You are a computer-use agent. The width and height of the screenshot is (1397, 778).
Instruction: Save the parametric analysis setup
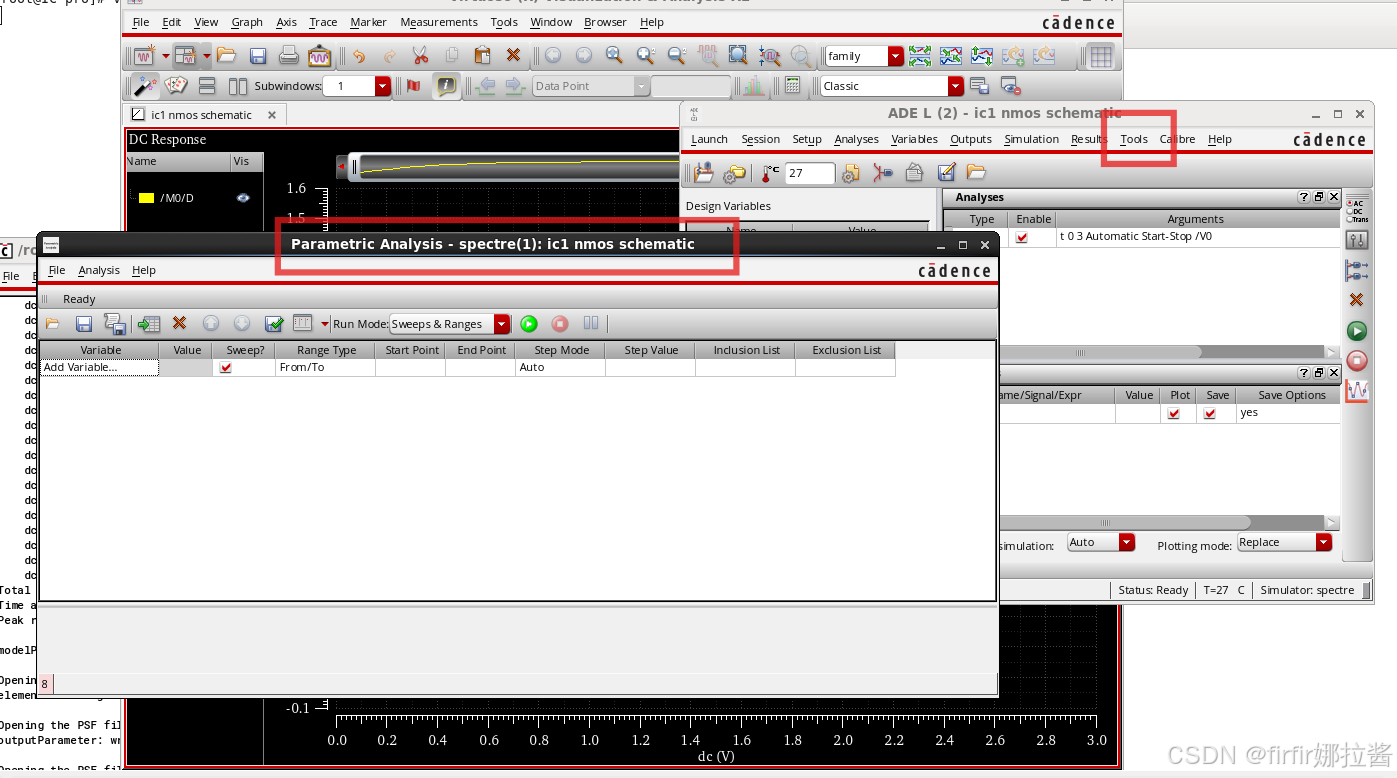tap(84, 324)
